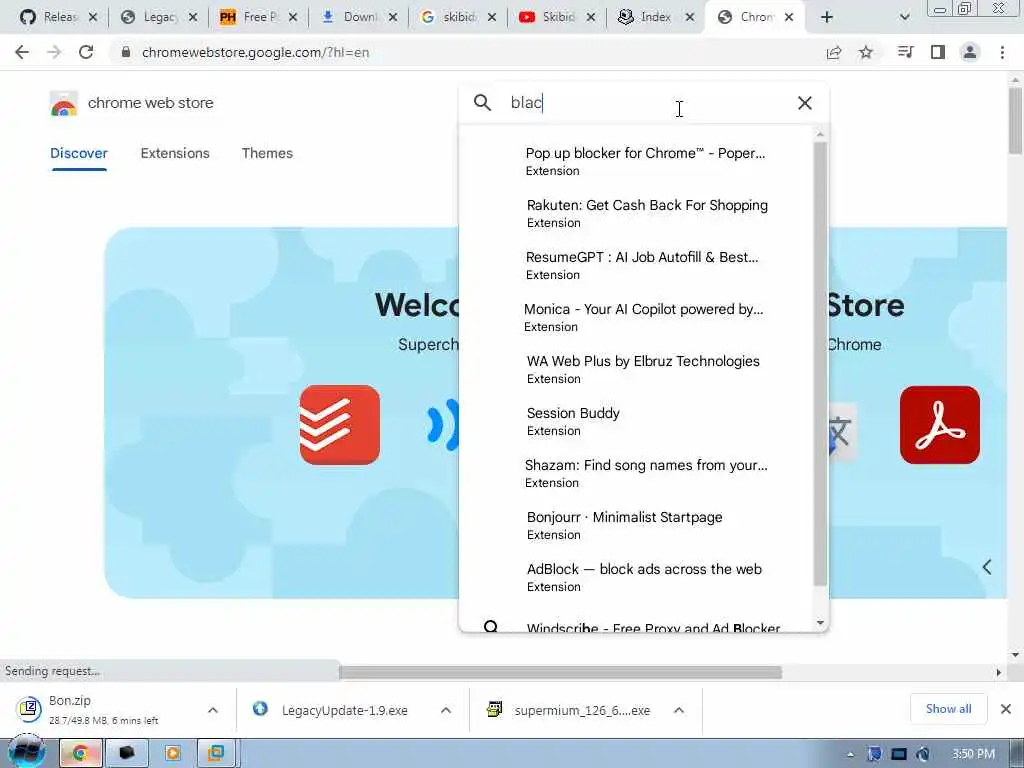
Task: Select Pop up blocker for Chrome suggestion
Action: [637, 161]
